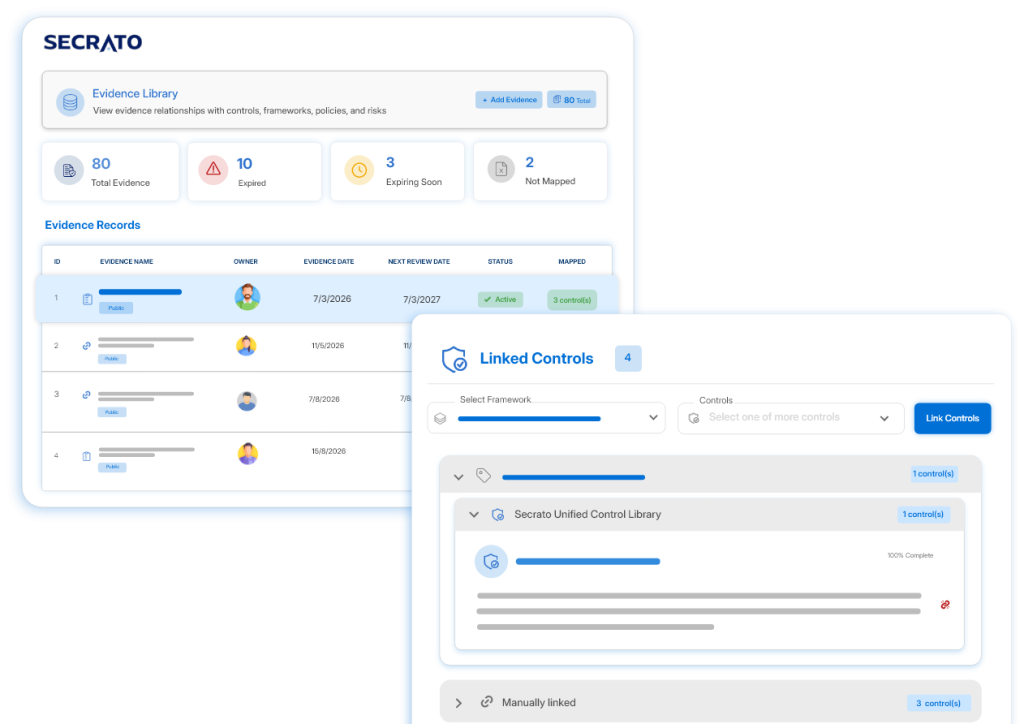The width and height of the screenshot is (1024, 724).
Task: Collapse the Secrato Unified Control Library section
Action: (473, 514)
